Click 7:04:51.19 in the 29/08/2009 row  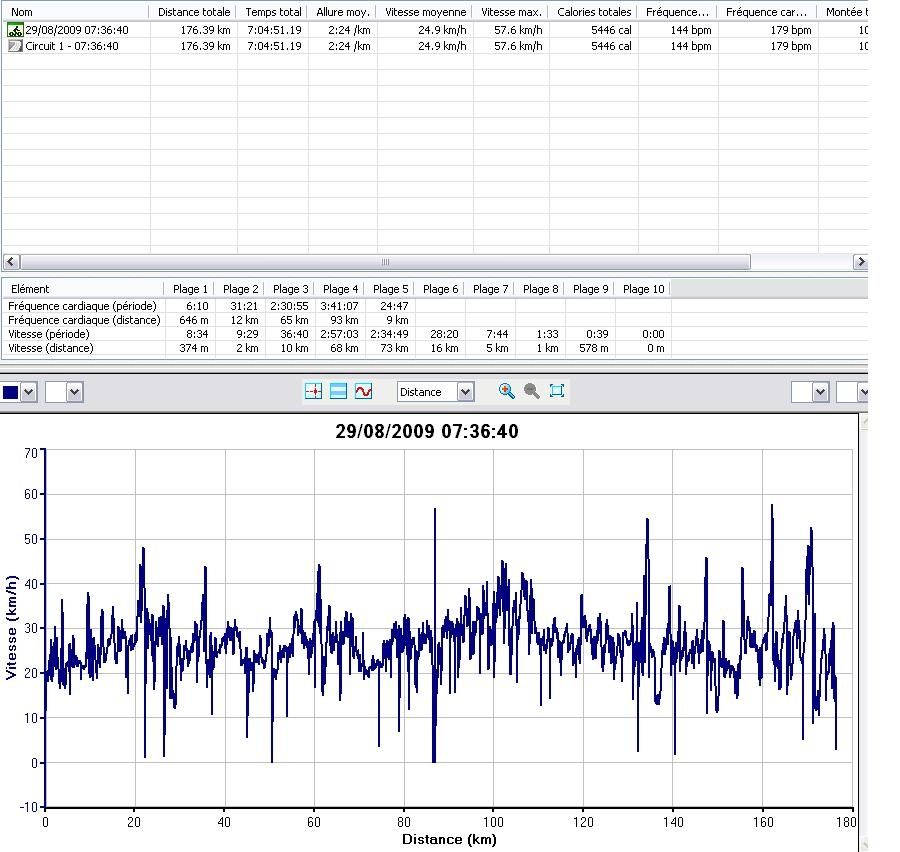(274, 30)
